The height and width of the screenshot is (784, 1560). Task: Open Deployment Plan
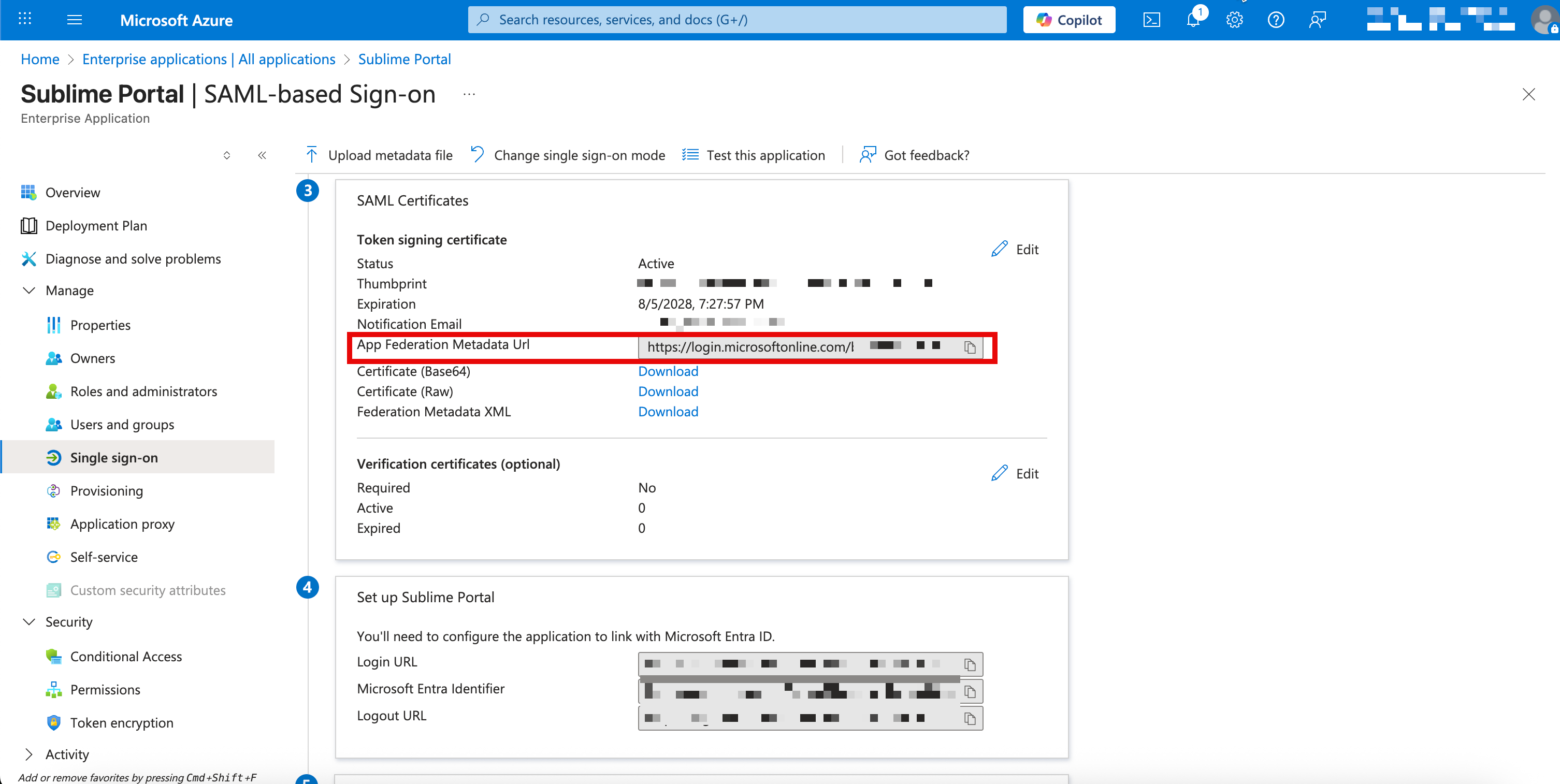click(96, 226)
